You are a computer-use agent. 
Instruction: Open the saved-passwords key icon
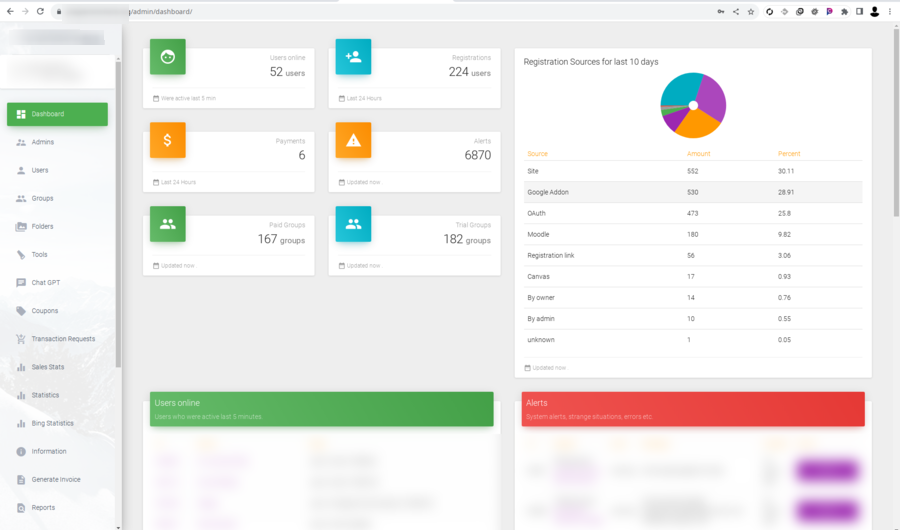pyautogui.click(x=721, y=11)
